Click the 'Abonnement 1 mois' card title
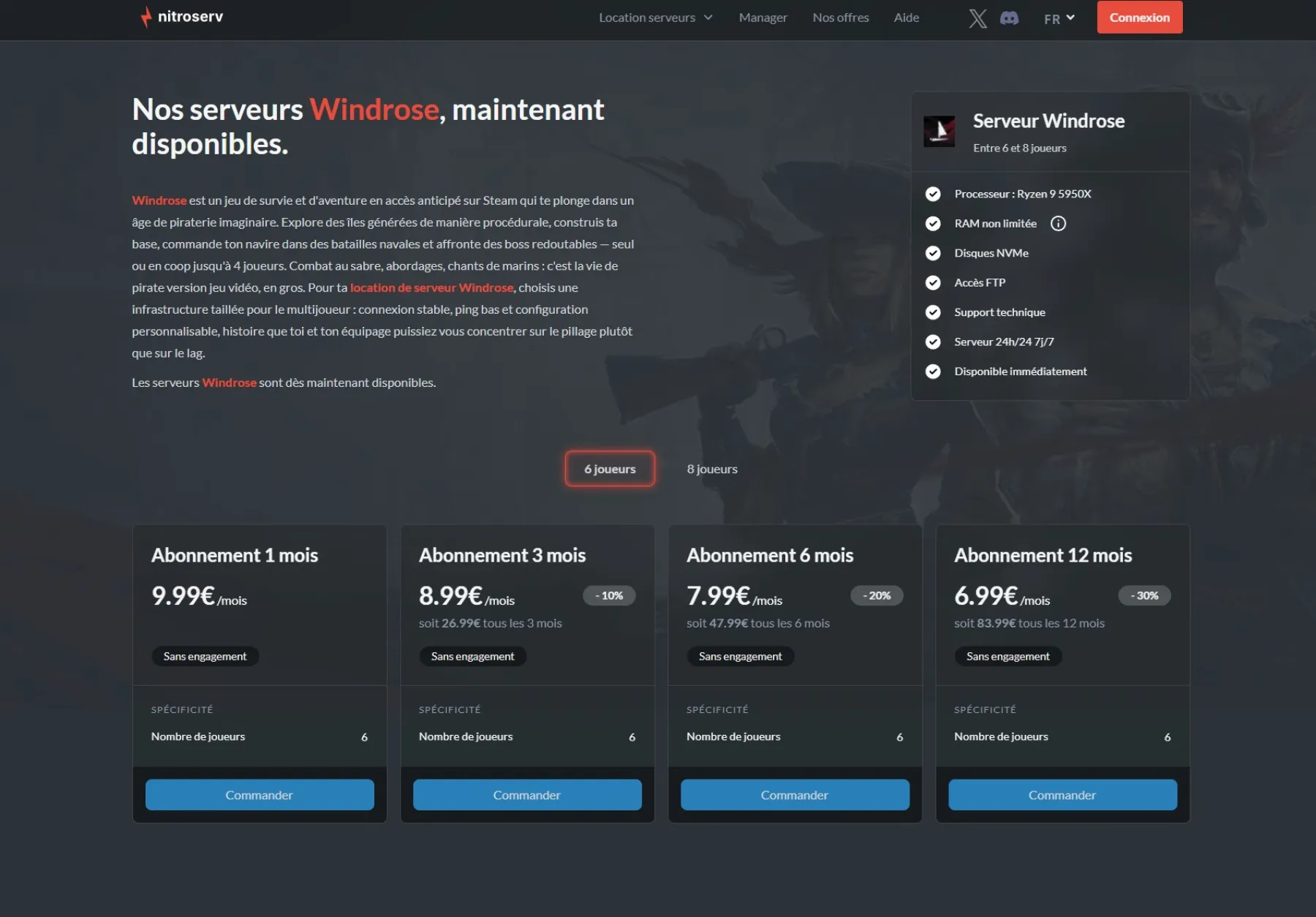 pyautogui.click(x=235, y=555)
